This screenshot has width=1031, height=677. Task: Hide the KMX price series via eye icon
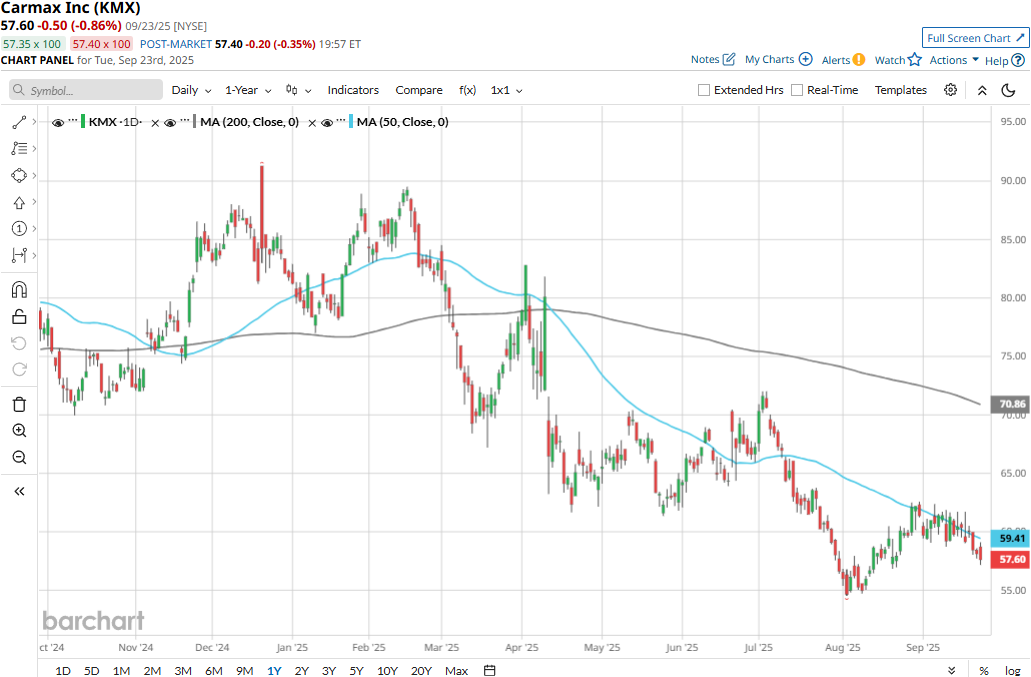(58, 123)
